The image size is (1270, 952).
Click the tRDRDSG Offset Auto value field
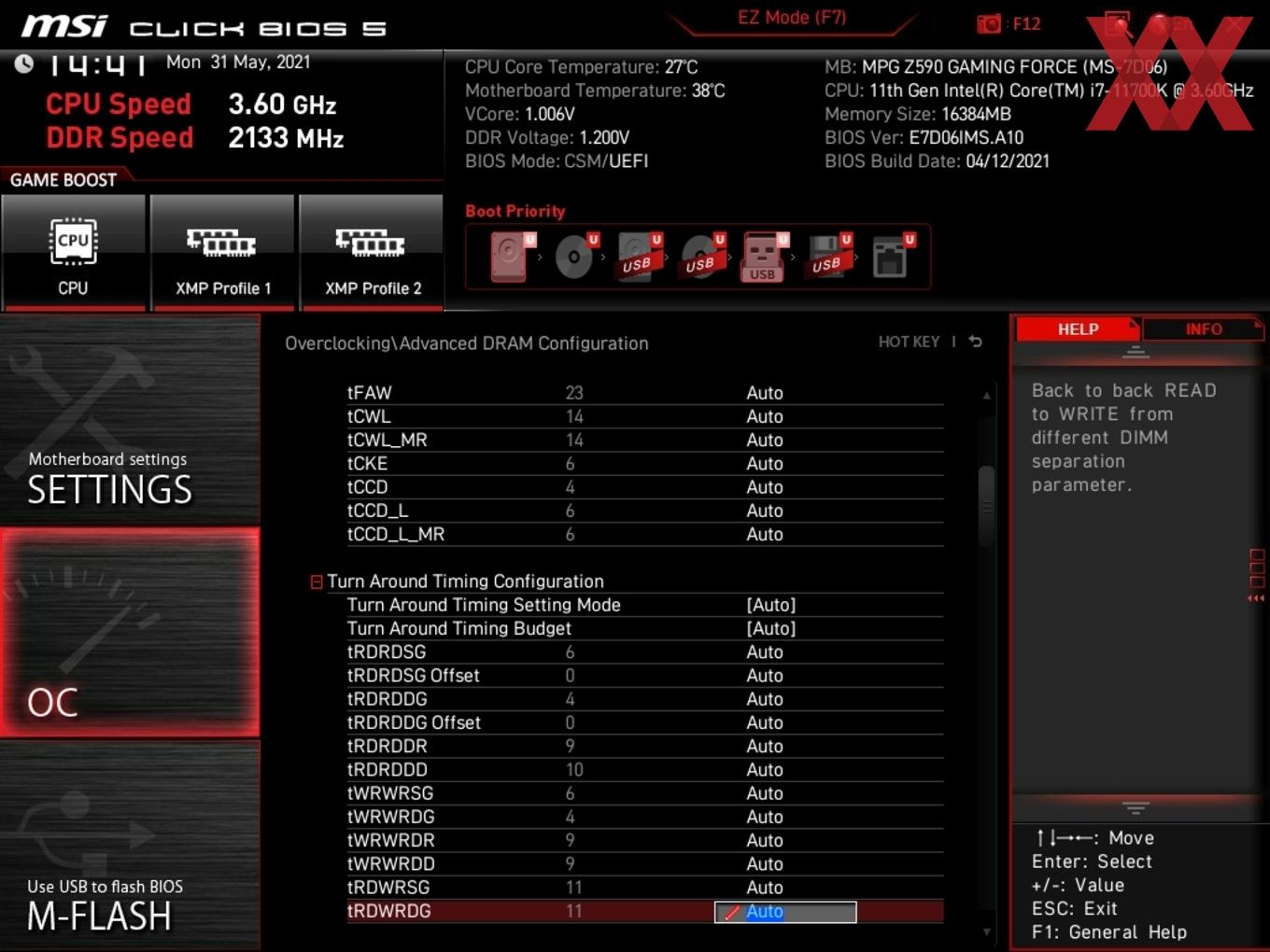click(x=765, y=676)
